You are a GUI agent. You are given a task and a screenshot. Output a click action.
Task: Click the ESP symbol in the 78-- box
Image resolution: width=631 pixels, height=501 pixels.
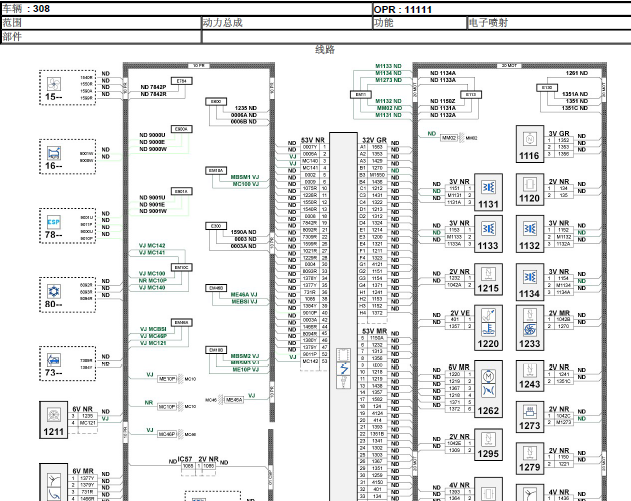(54, 222)
